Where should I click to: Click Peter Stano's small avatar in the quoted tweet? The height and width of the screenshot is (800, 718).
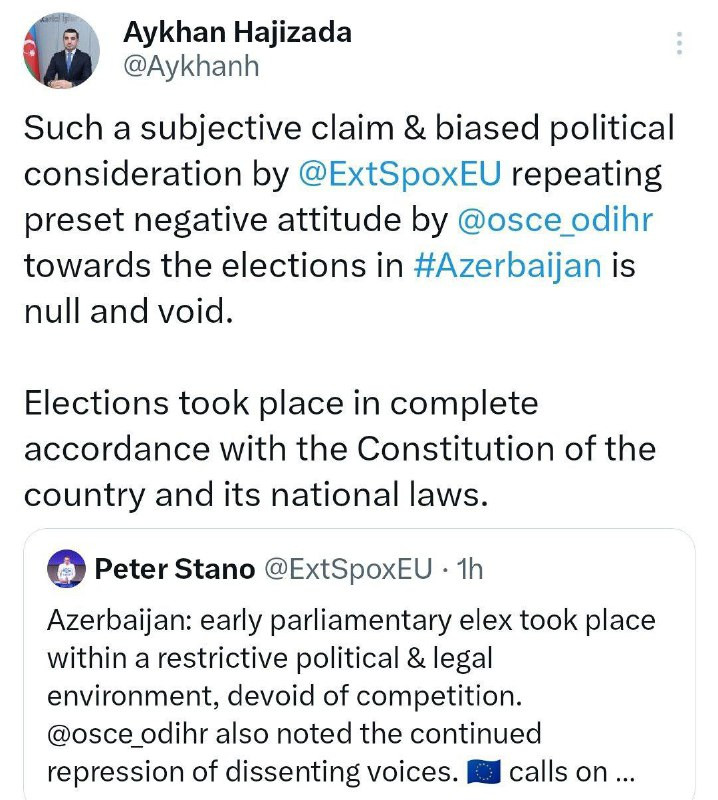(66, 570)
